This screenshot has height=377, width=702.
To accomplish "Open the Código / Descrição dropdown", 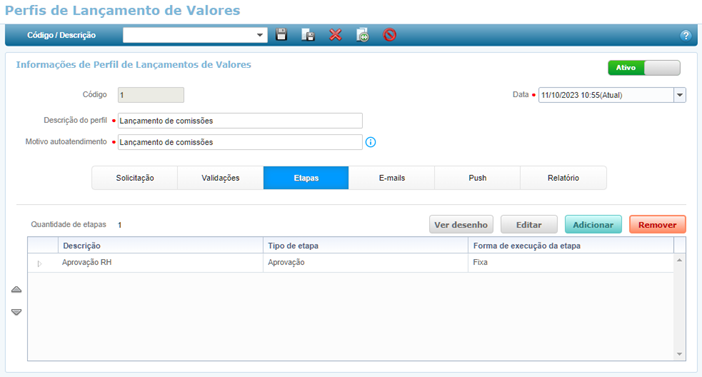I will (260, 35).
